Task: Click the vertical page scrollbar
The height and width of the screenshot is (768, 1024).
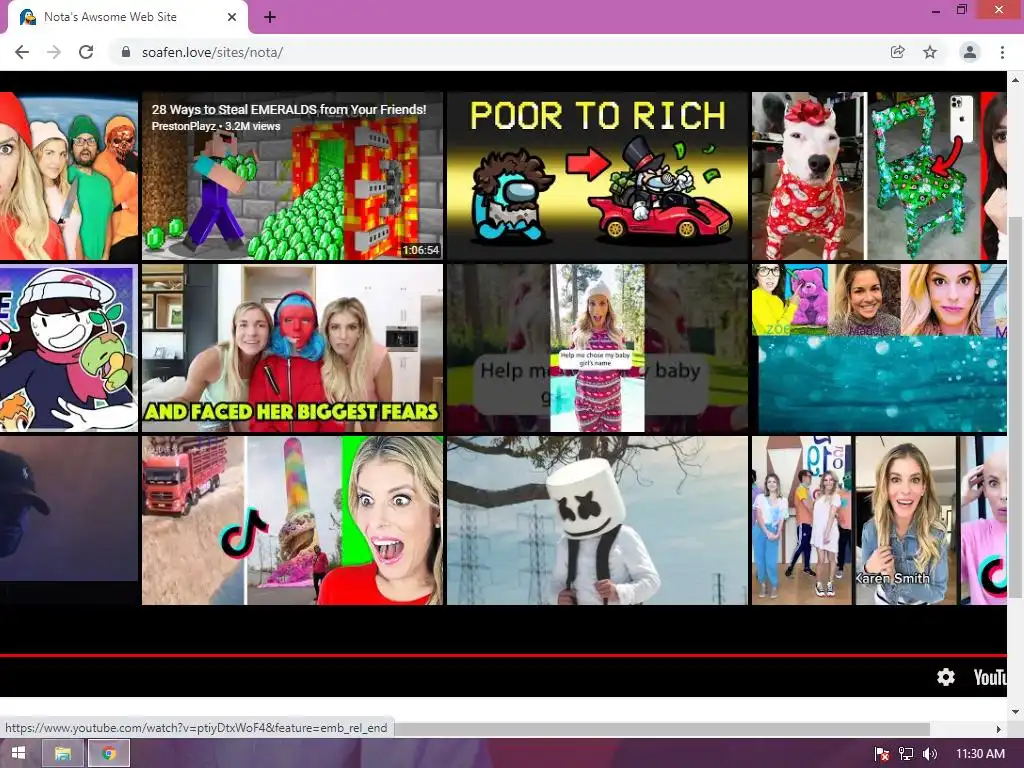Action: click(x=1015, y=405)
